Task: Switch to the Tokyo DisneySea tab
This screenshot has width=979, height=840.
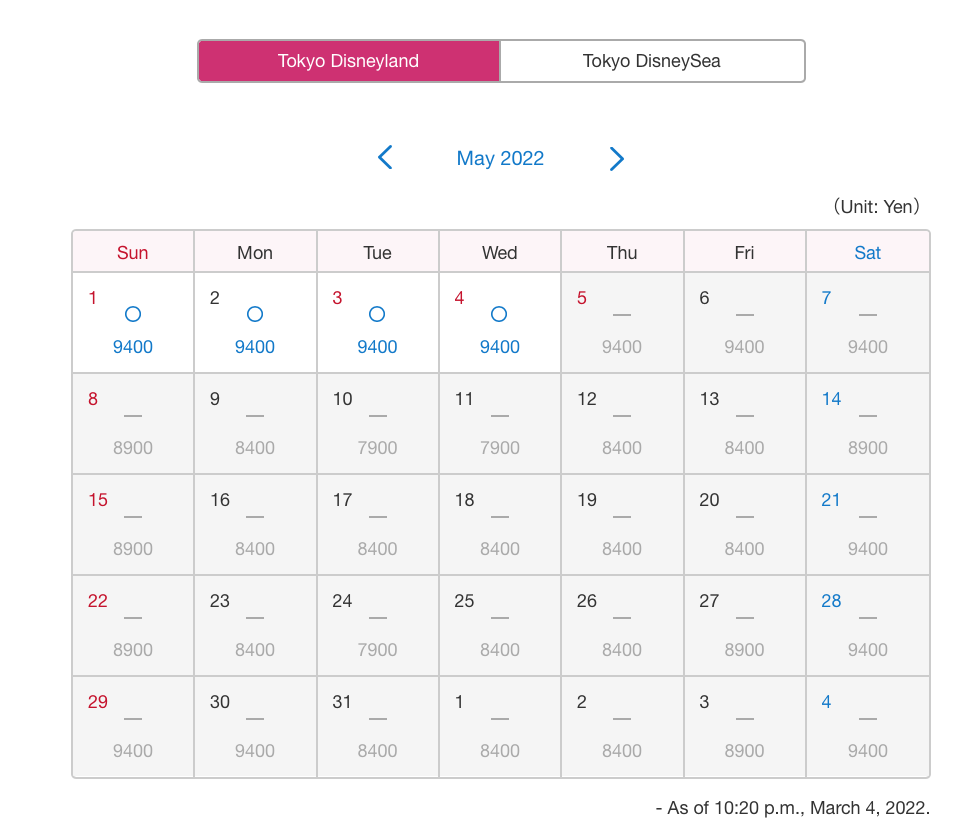Action: tap(652, 61)
